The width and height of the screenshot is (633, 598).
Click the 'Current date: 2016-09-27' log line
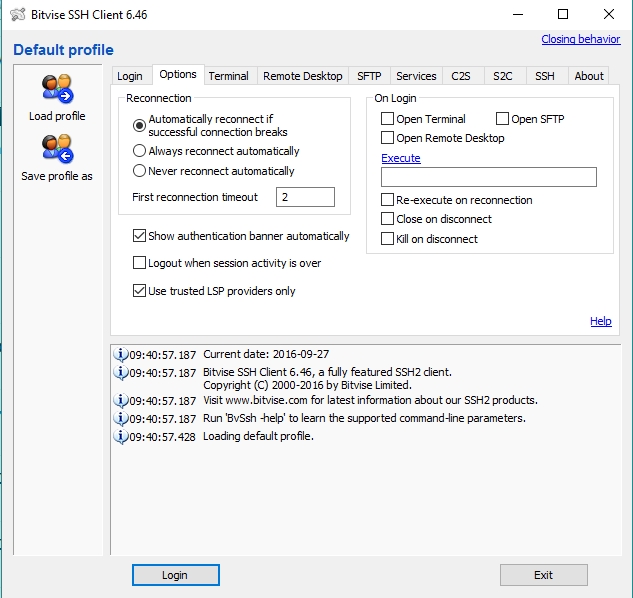(266, 354)
